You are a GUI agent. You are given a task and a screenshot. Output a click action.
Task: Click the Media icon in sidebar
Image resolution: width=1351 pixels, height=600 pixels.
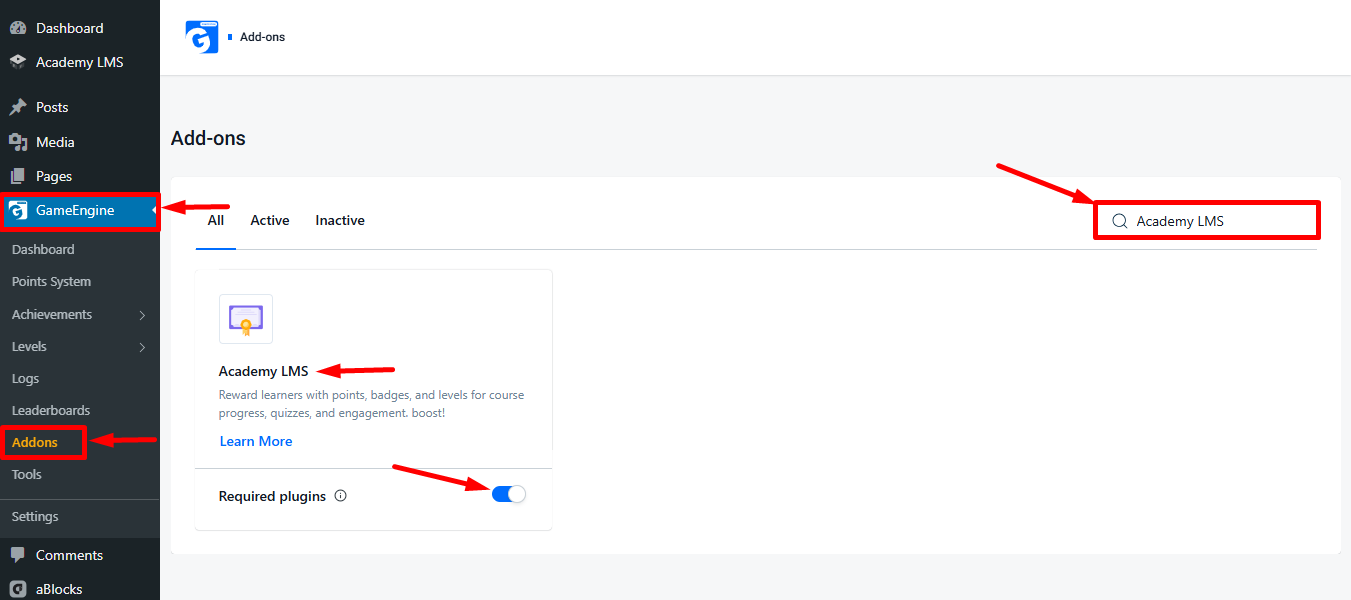pos(18,142)
